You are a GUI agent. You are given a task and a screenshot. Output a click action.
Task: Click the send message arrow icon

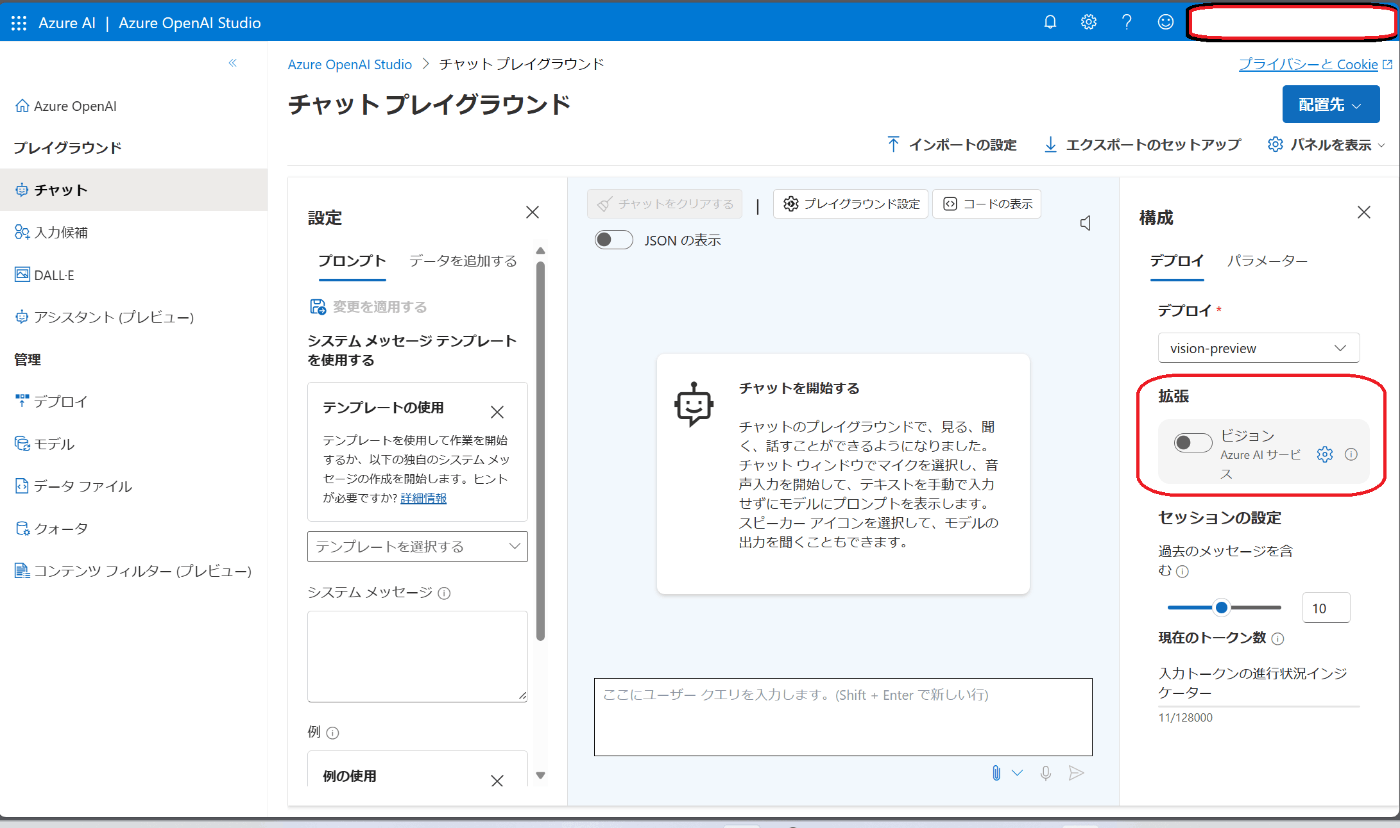coord(1076,773)
